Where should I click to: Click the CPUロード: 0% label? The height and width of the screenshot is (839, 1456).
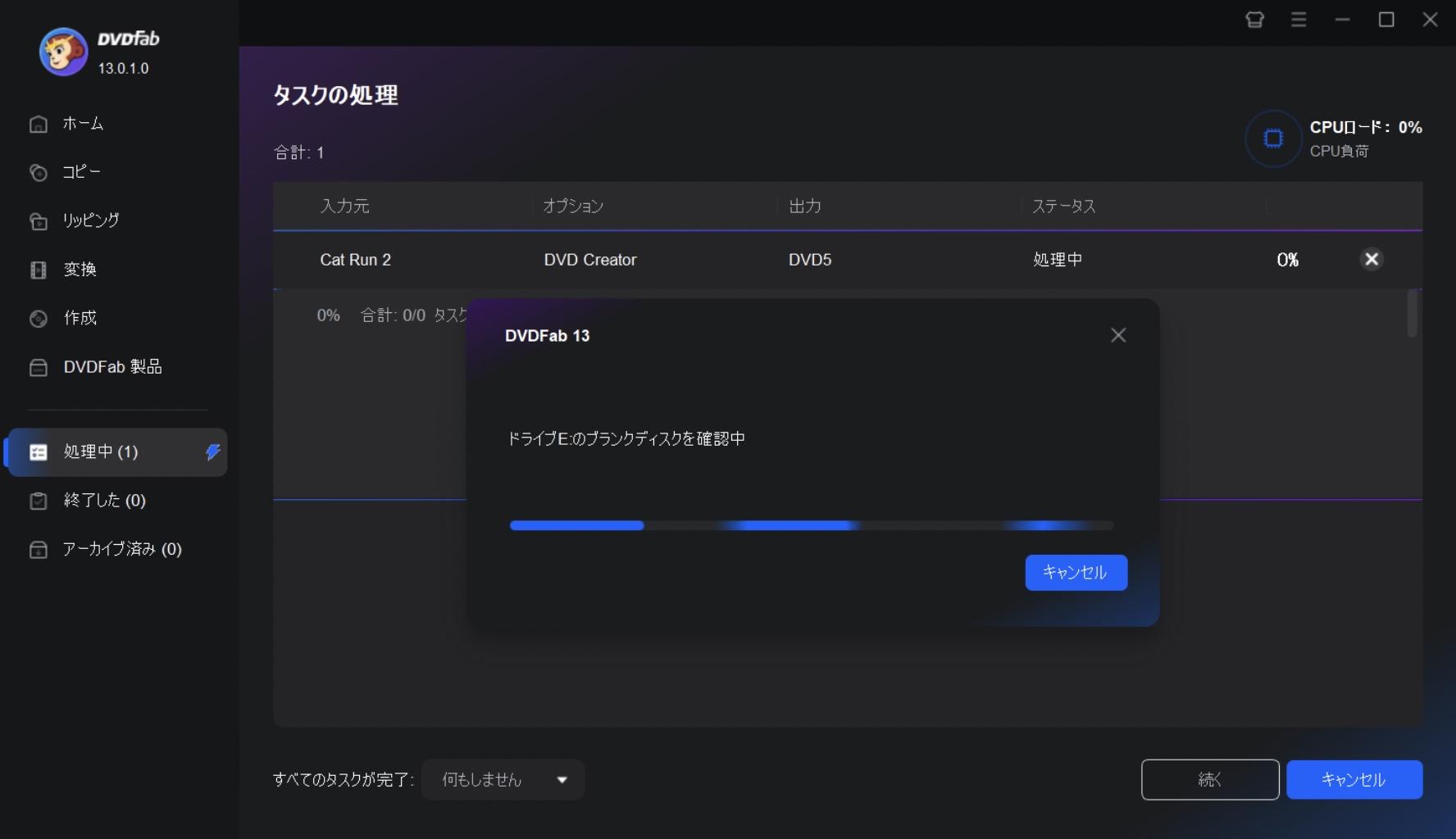(1366, 127)
